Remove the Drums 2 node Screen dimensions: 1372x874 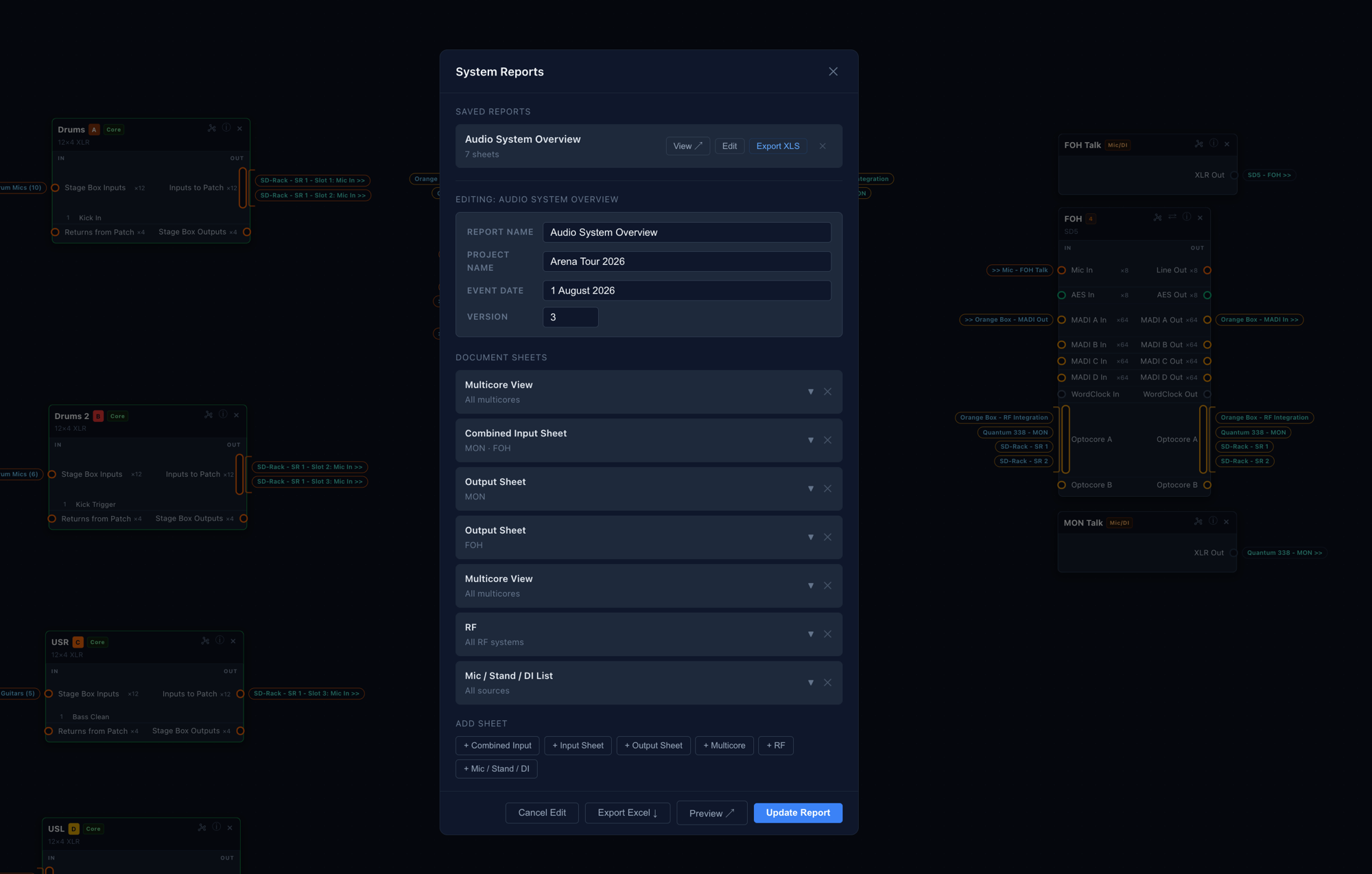(x=237, y=415)
